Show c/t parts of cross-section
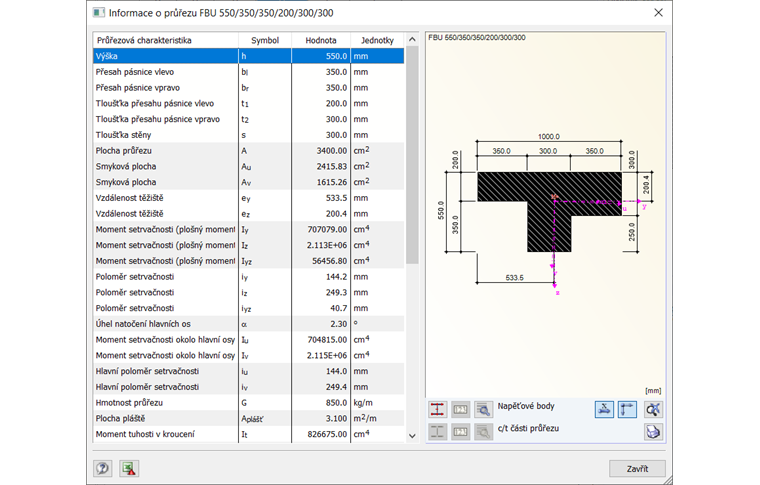This screenshot has height=485, width=760. tap(438, 431)
